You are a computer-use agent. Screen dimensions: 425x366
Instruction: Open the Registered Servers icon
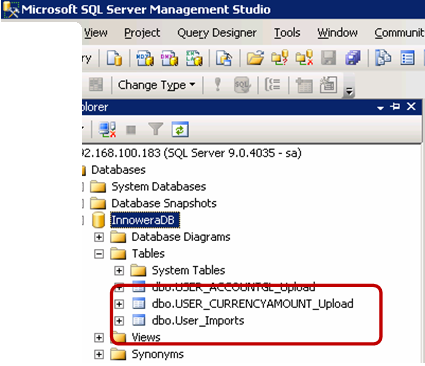coord(383,58)
